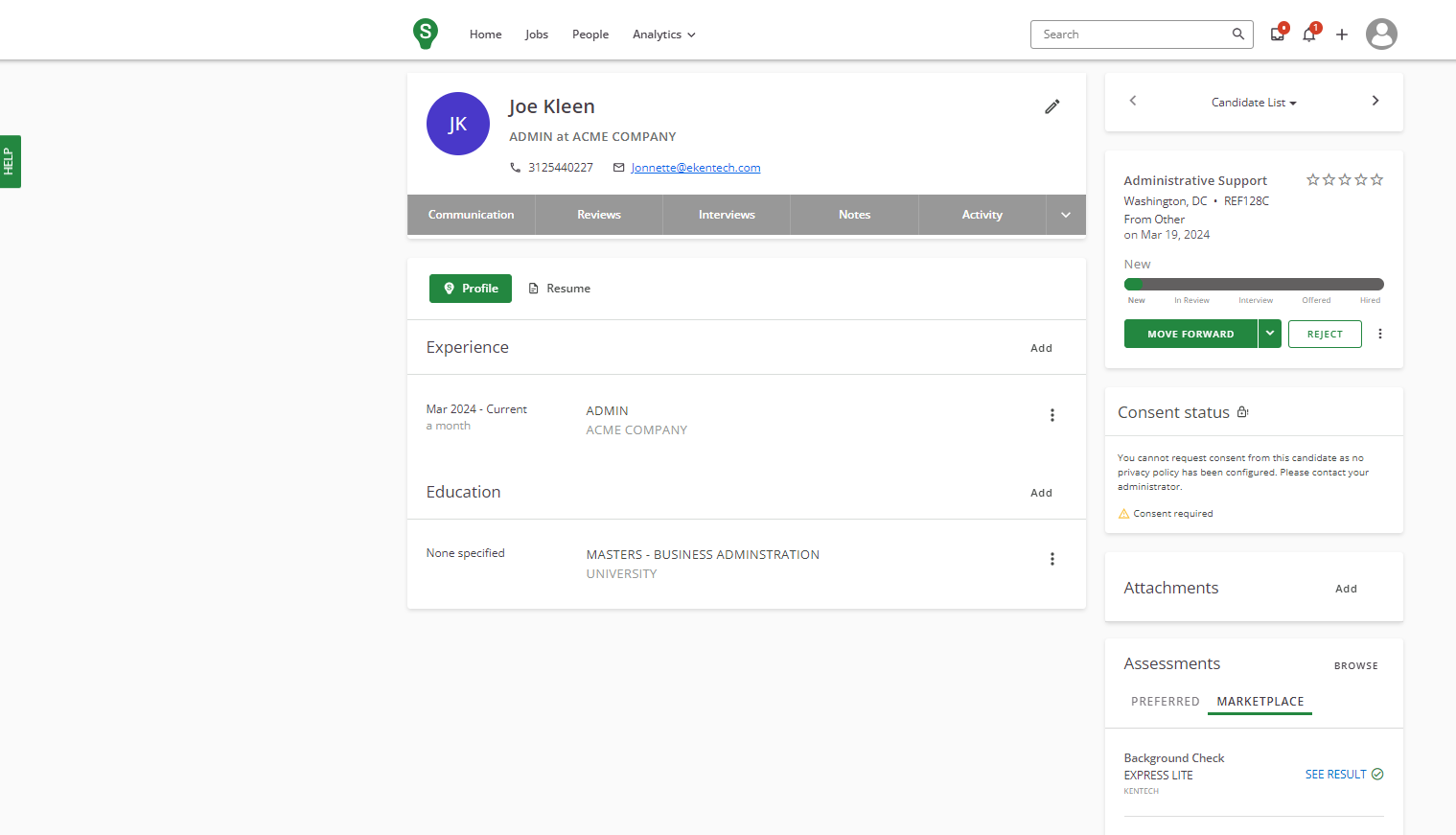Expand the Move Forward arrow dropdown
This screenshot has width=1456, height=835.
[x=1270, y=334]
